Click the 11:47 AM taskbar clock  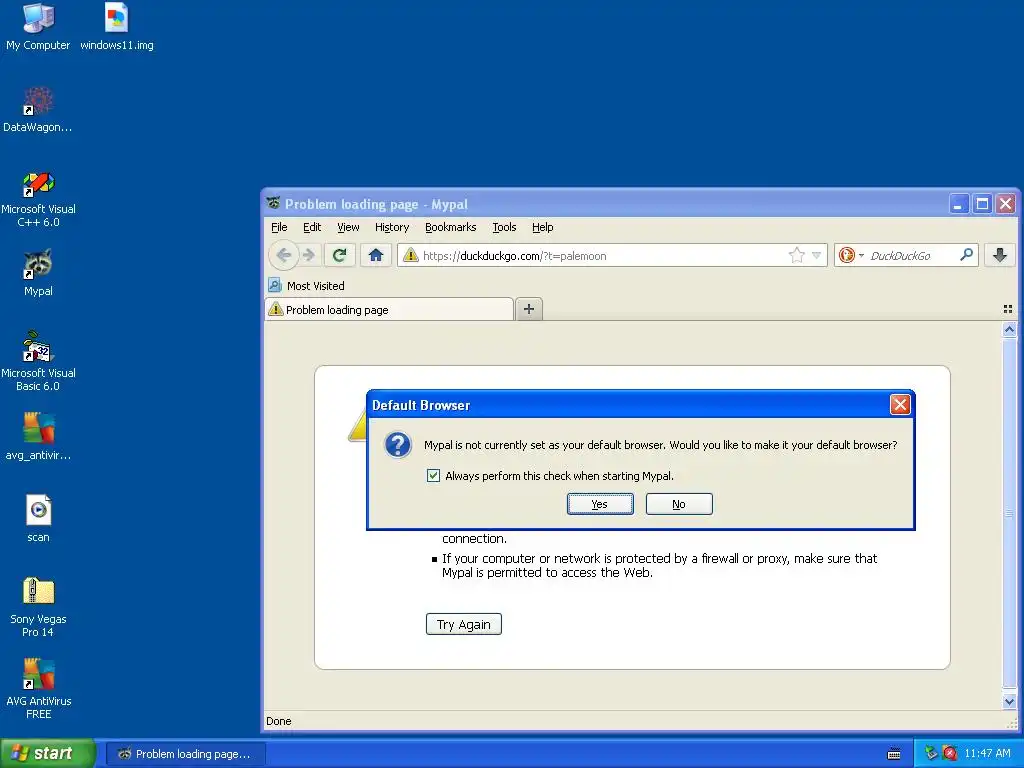click(x=987, y=754)
